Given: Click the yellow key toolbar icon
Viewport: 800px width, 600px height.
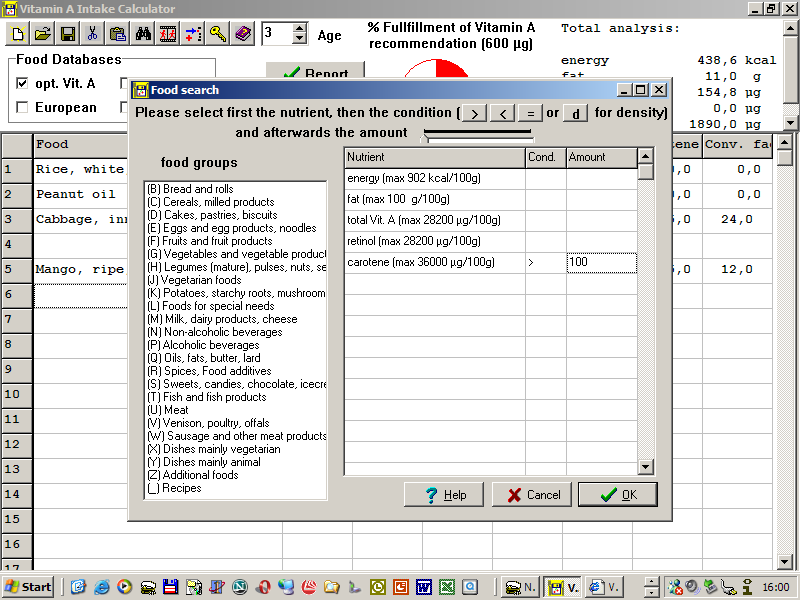Looking at the screenshot, I should [x=218, y=34].
